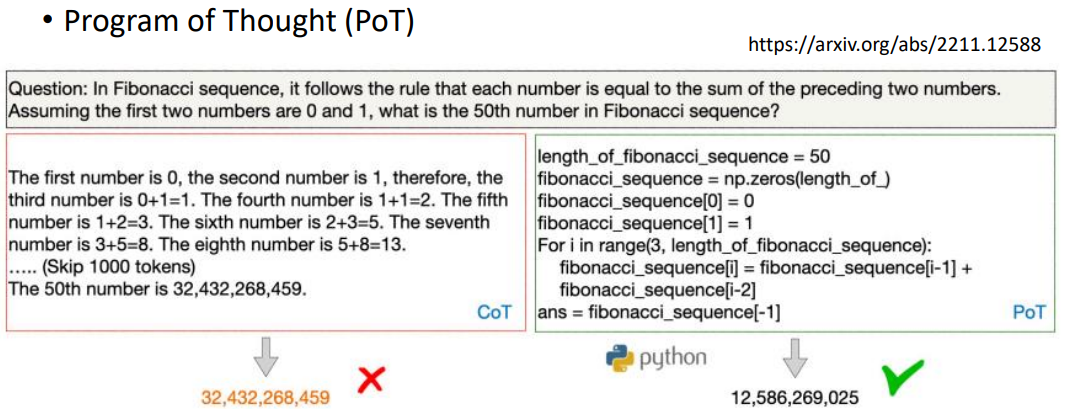
Task: Open the arxiv.org/abs/2211.12588 link
Action: click(x=894, y=45)
